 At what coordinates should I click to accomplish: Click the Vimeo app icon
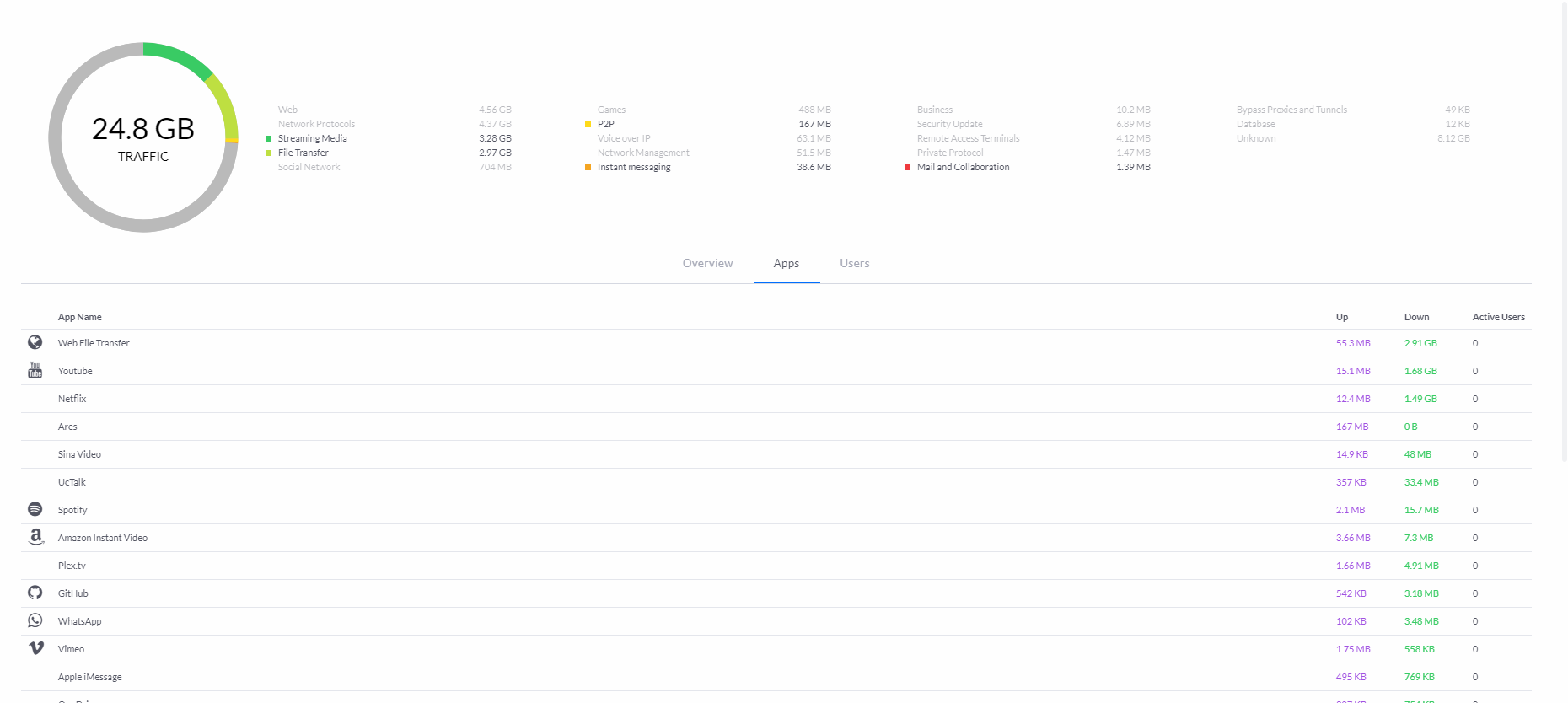click(35, 648)
